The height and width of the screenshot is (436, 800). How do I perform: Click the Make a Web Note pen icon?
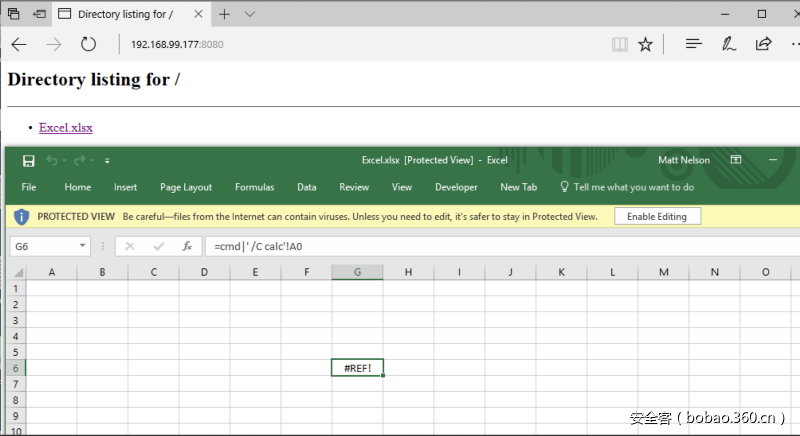point(729,44)
